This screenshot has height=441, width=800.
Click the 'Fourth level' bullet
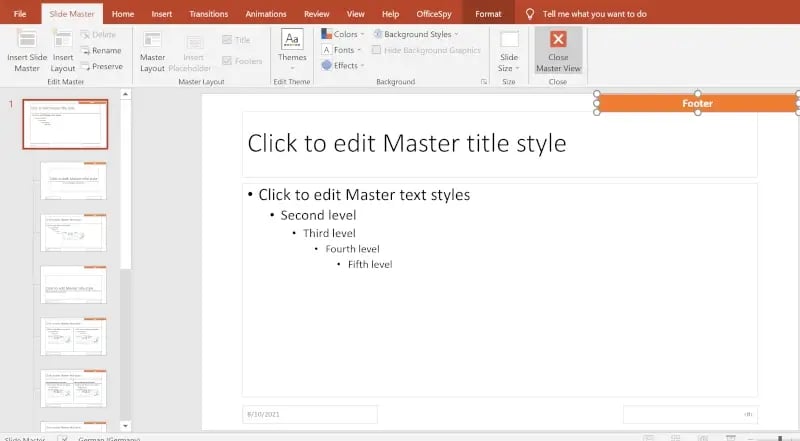(352, 249)
